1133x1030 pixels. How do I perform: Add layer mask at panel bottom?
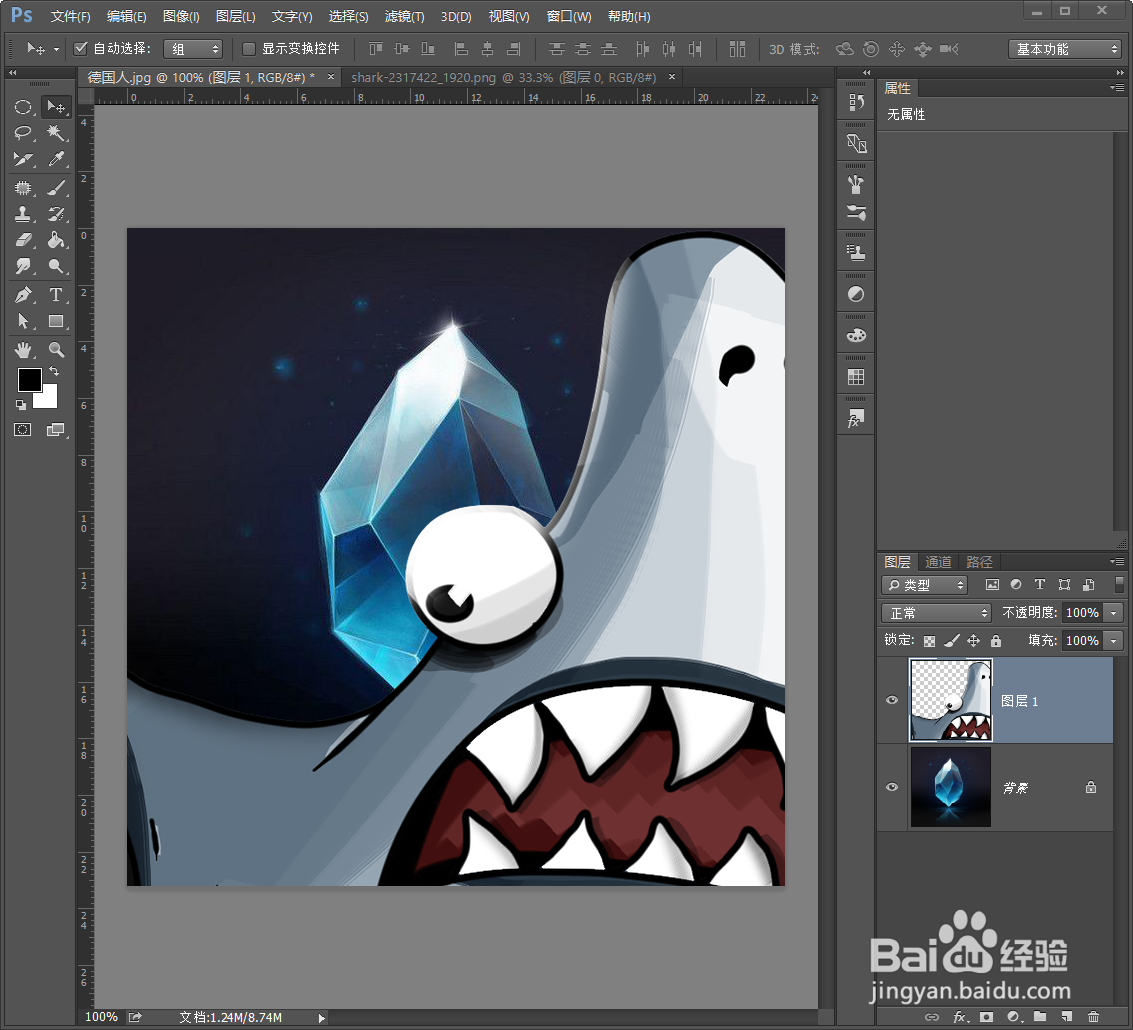[986, 1017]
